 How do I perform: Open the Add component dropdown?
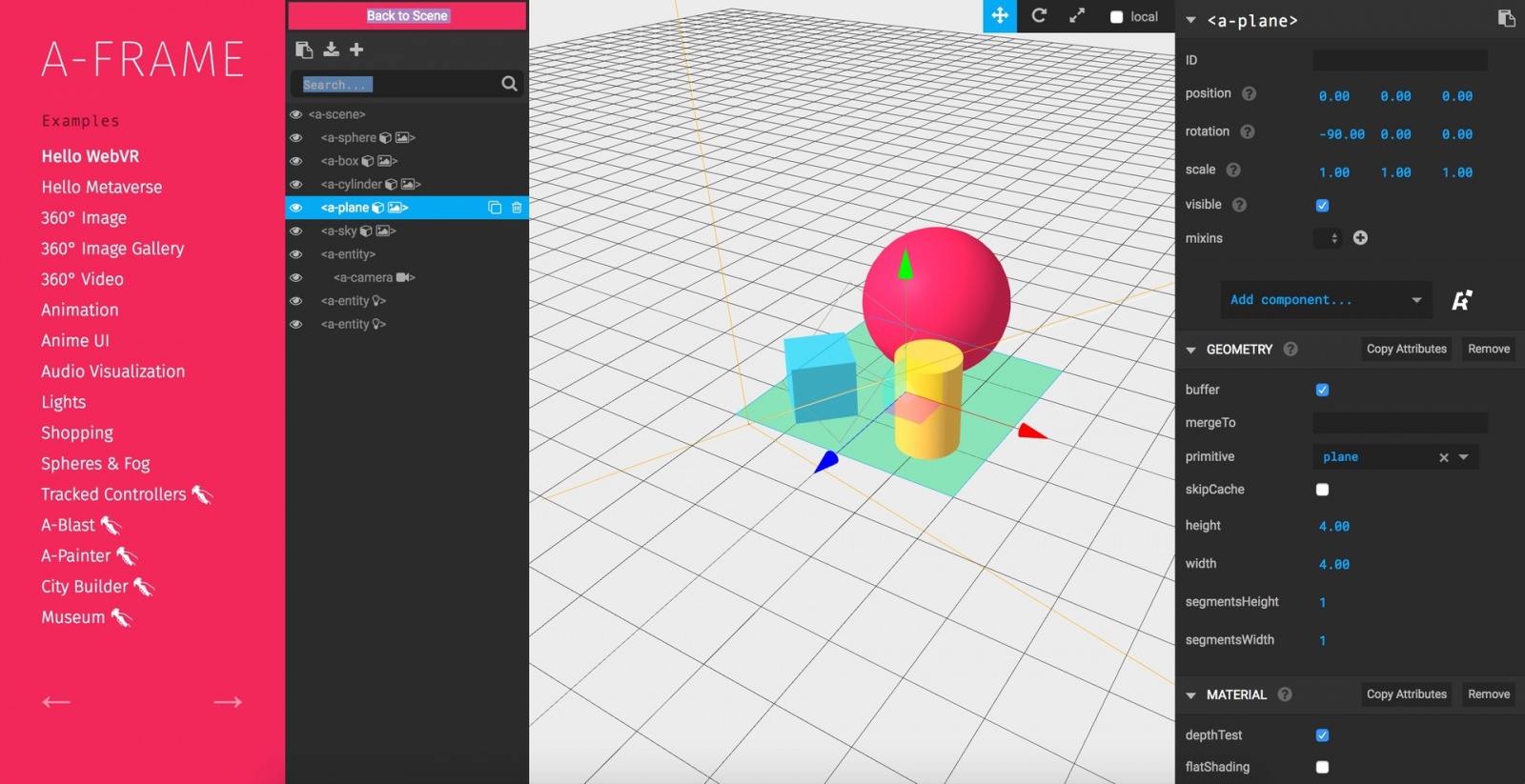[x=1326, y=300]
